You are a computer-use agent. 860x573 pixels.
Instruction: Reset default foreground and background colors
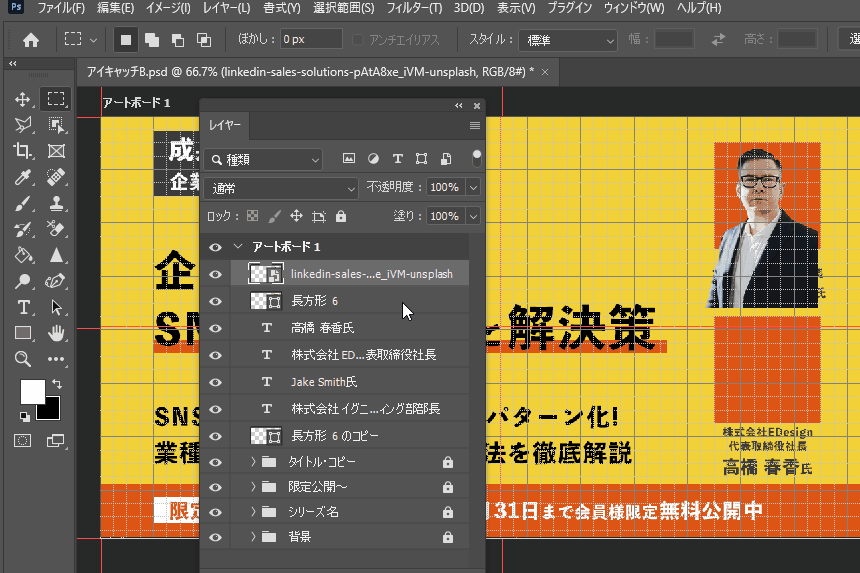coord(25,417)
